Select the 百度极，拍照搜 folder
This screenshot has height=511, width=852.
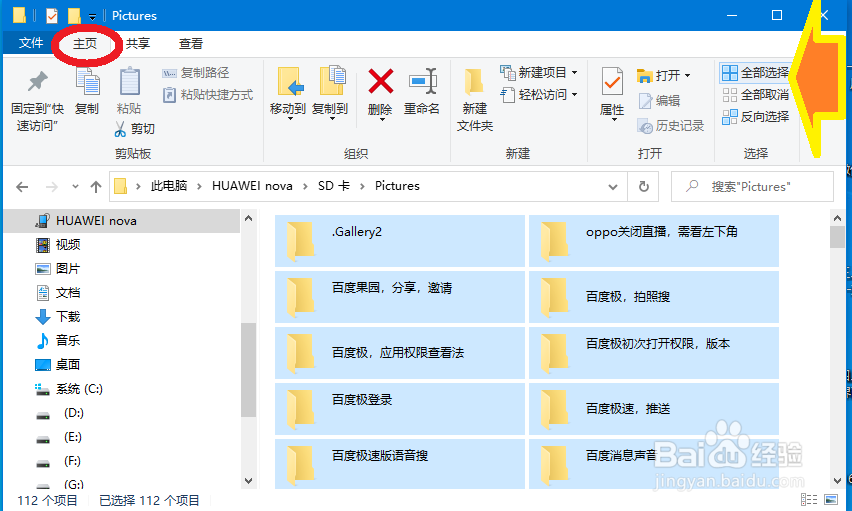pyautogui.click(x=654, y=297)
